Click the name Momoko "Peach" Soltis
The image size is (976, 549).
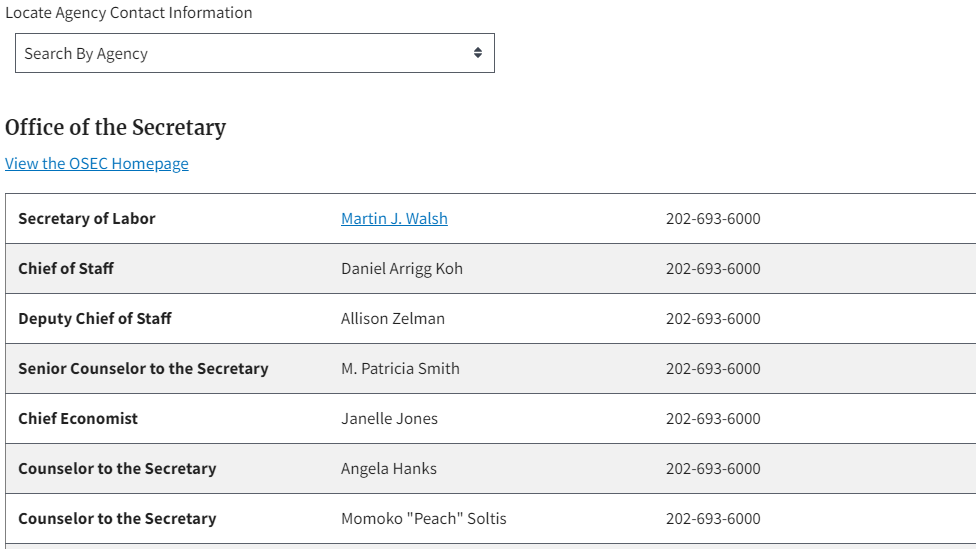424,518
